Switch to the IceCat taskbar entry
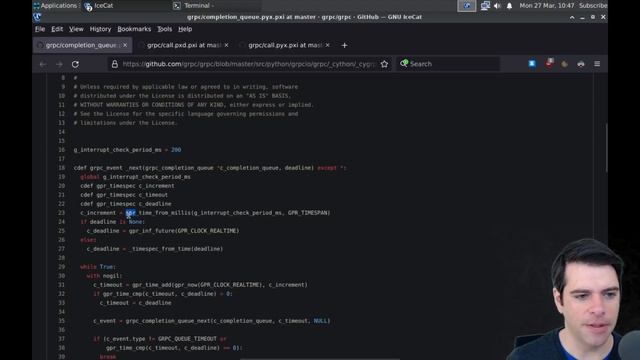Image resolution: width=640 pixels, height=360 pixels. point(99,5)
